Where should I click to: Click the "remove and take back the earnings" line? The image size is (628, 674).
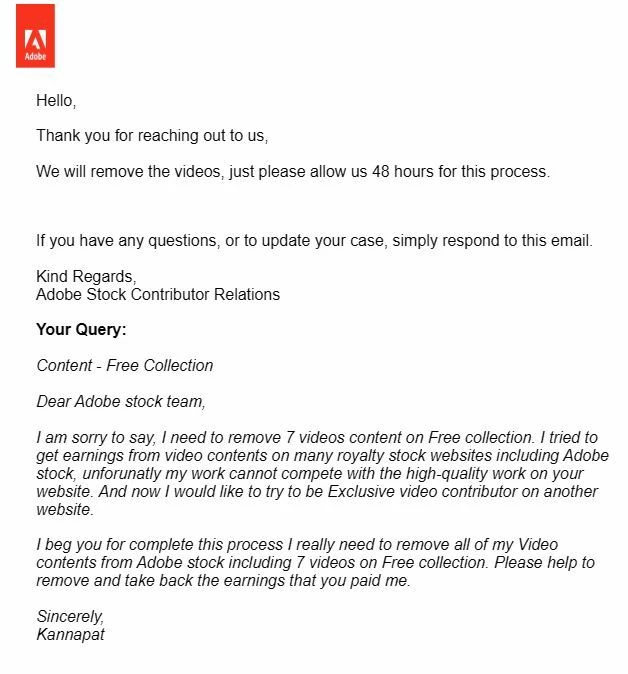(223, 581)
